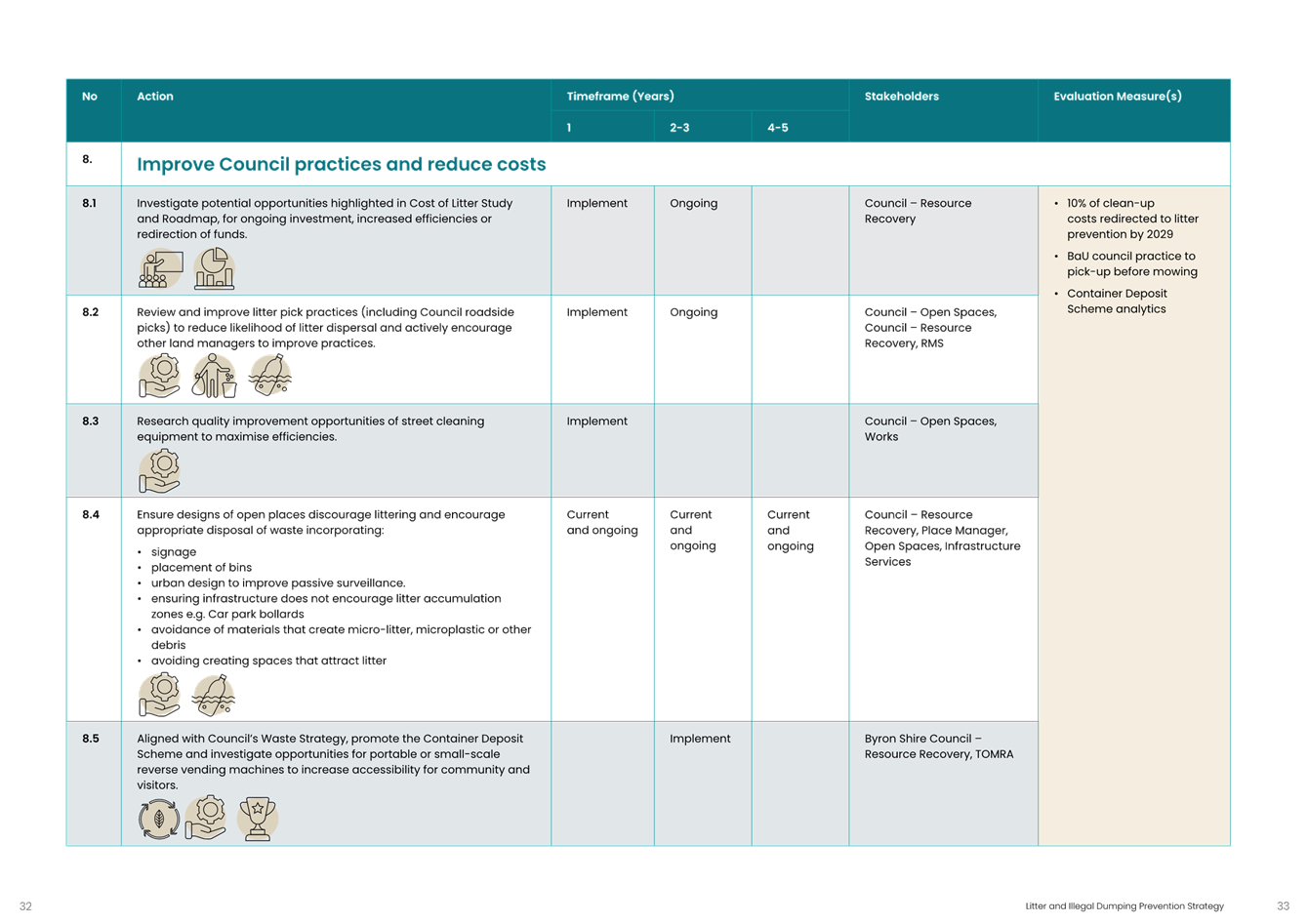Click the gear-in-hand icon in row 8.5
The width and height of the screenshot is (1308, 924).
pos(206,818)
